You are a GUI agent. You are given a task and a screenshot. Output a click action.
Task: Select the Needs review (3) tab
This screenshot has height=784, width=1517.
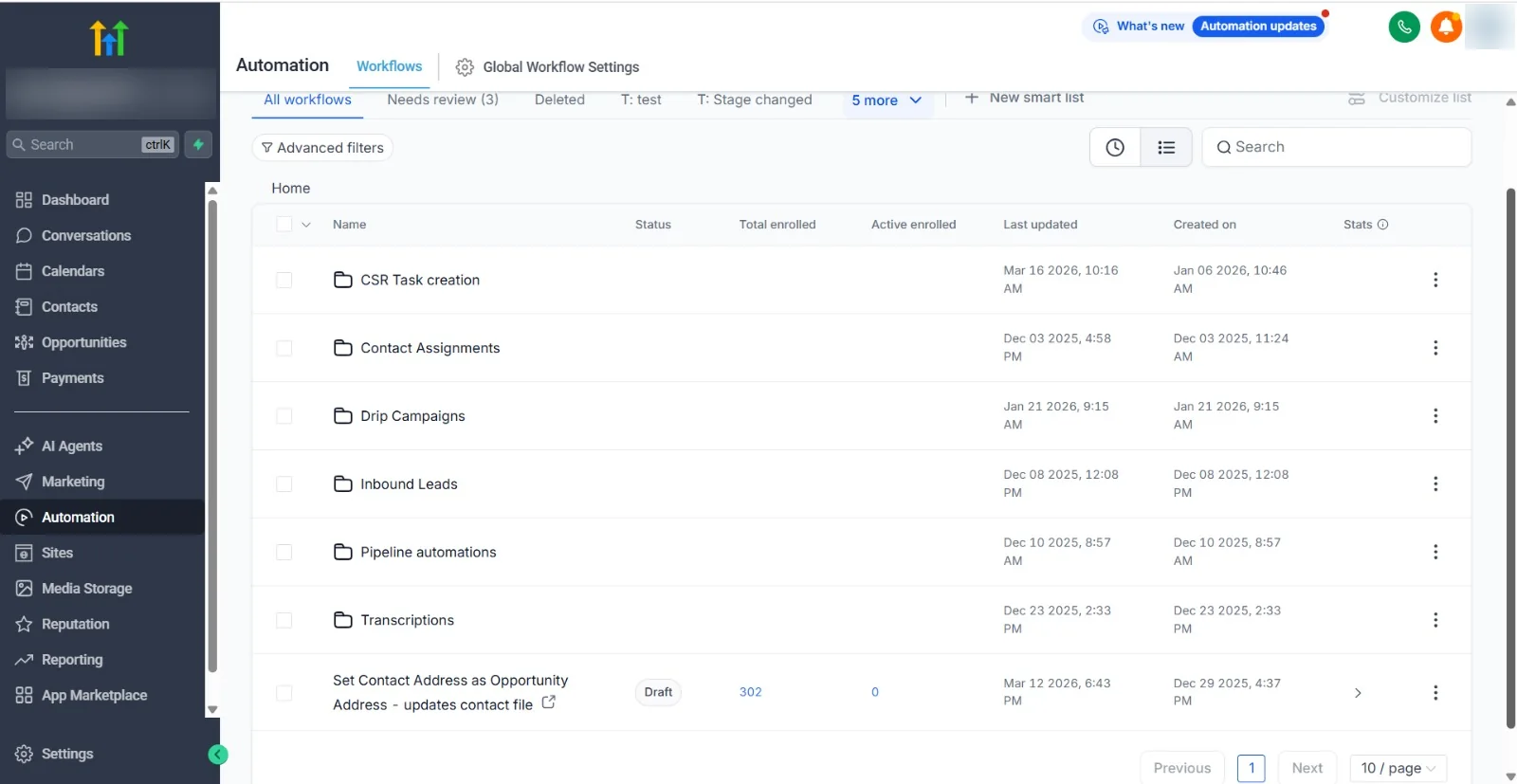click(443, 100)
